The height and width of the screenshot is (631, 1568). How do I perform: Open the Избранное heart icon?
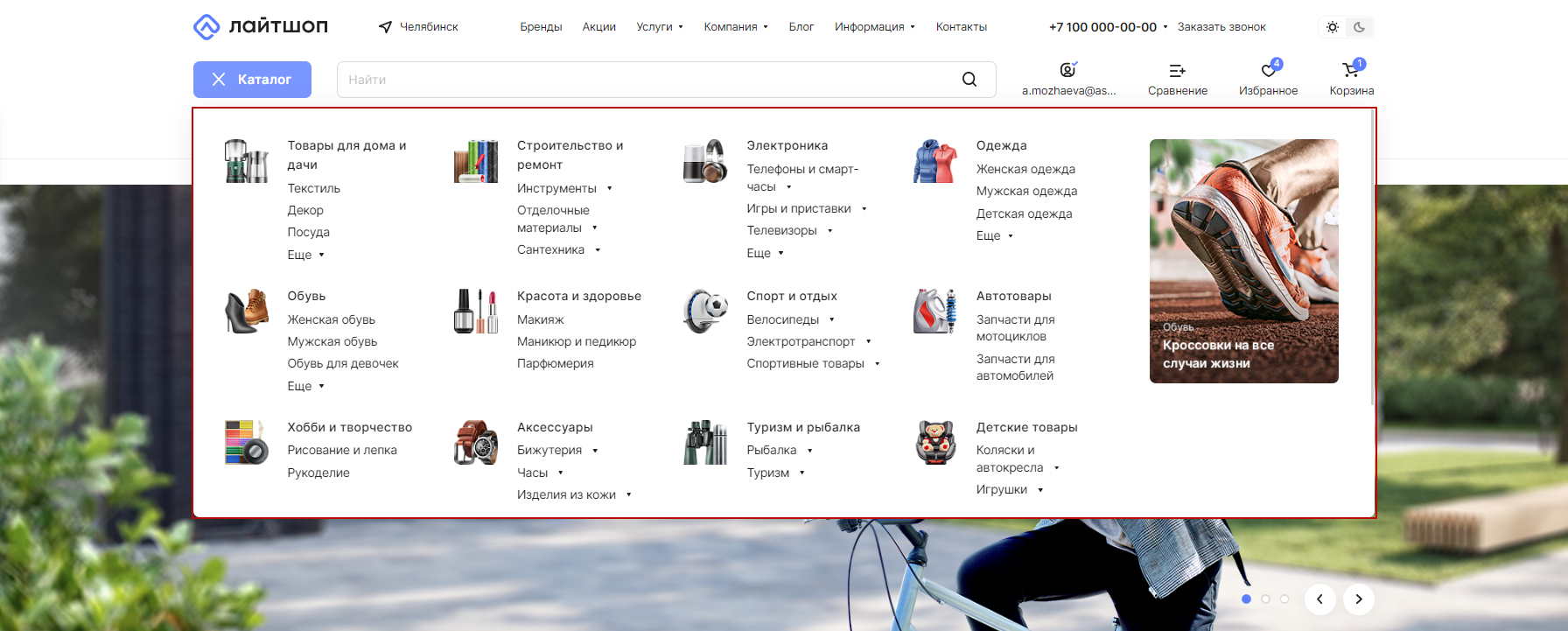(1269, 70)
